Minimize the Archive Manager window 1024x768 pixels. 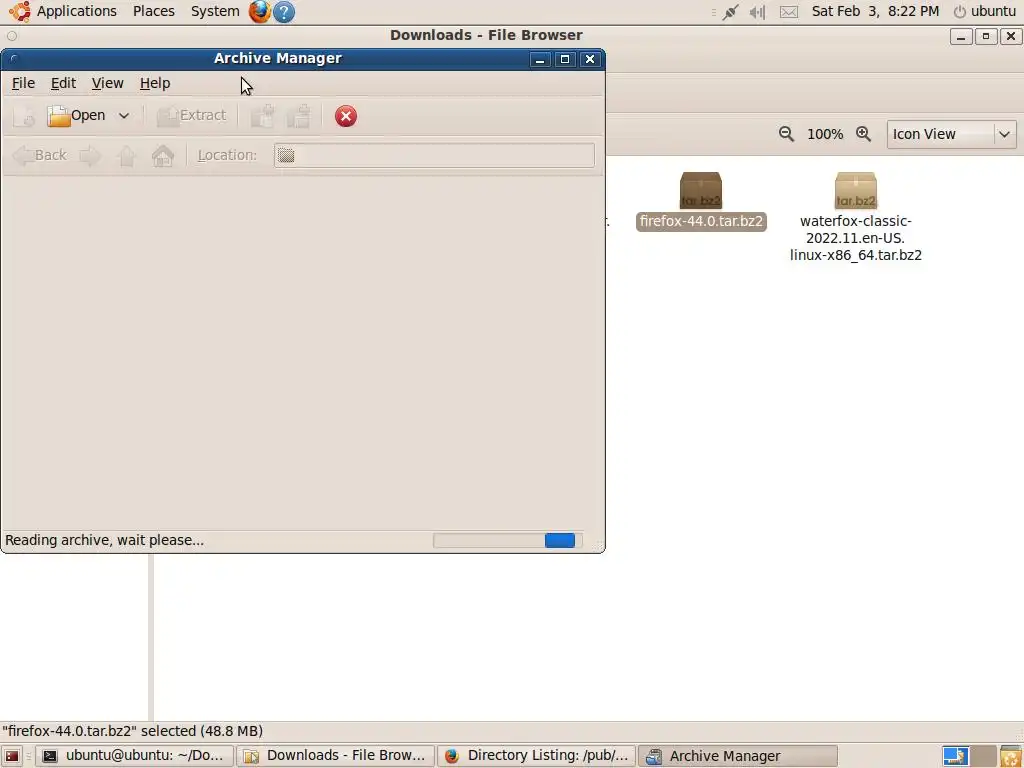click(539, 59)
